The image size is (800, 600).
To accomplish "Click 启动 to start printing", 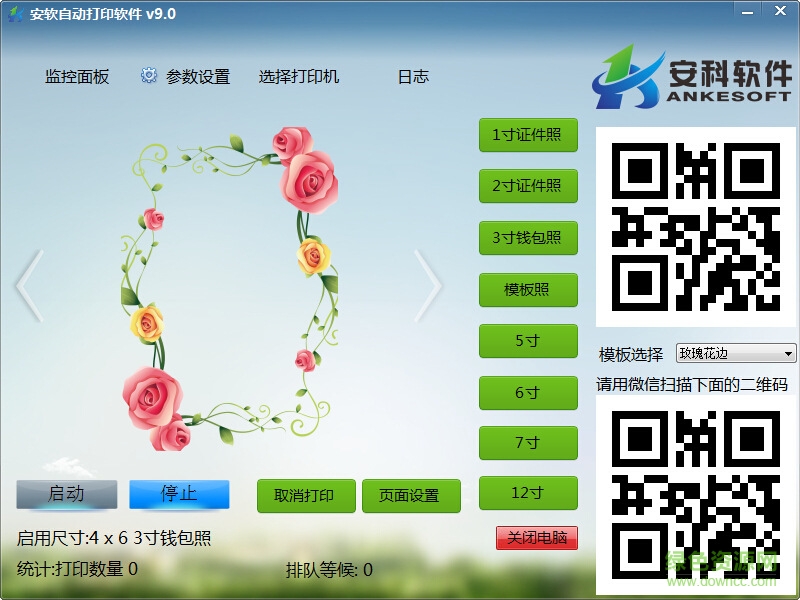I will pyautogui.click(x=67, y=493).
